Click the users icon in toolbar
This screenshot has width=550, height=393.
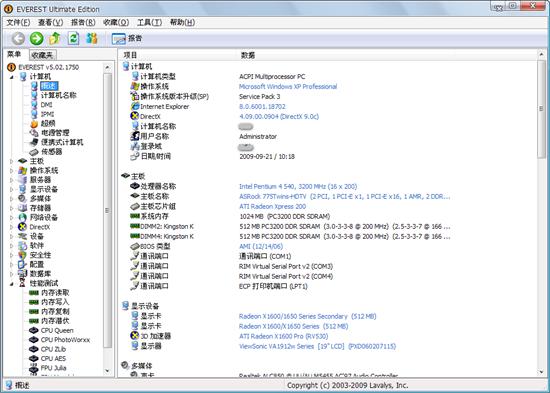[x=92, y=38]
